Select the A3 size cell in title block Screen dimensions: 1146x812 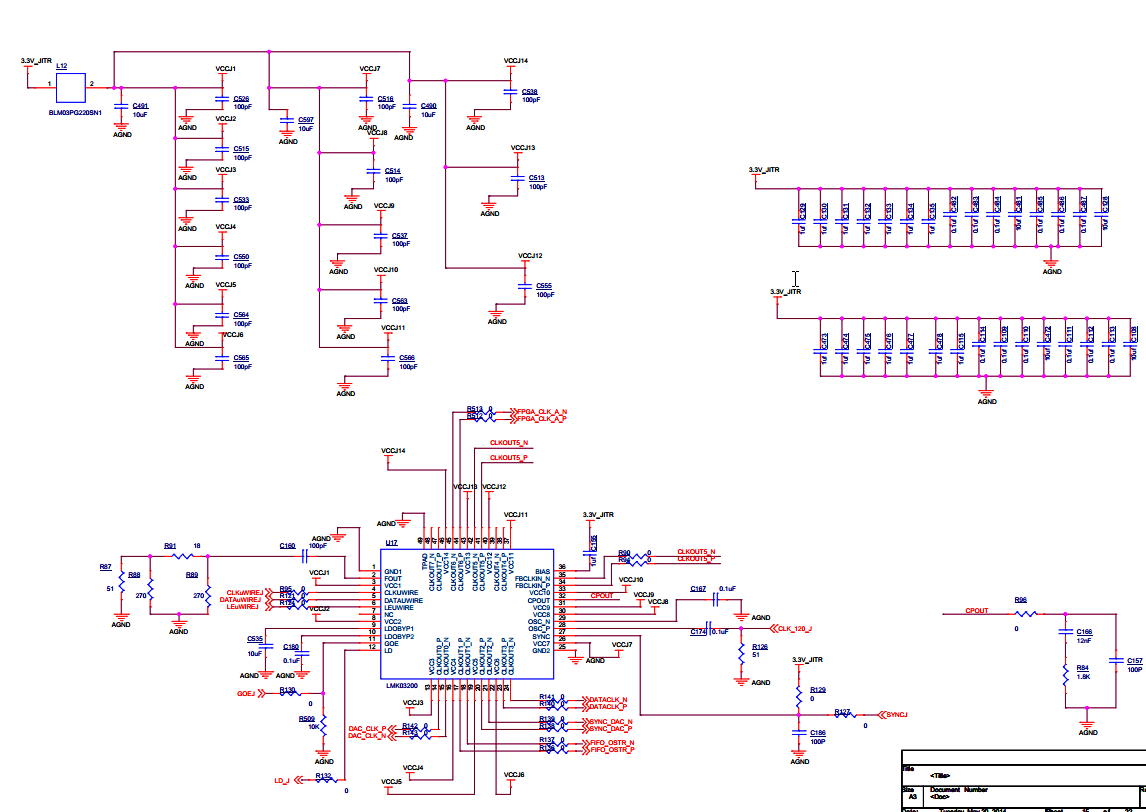912,797
